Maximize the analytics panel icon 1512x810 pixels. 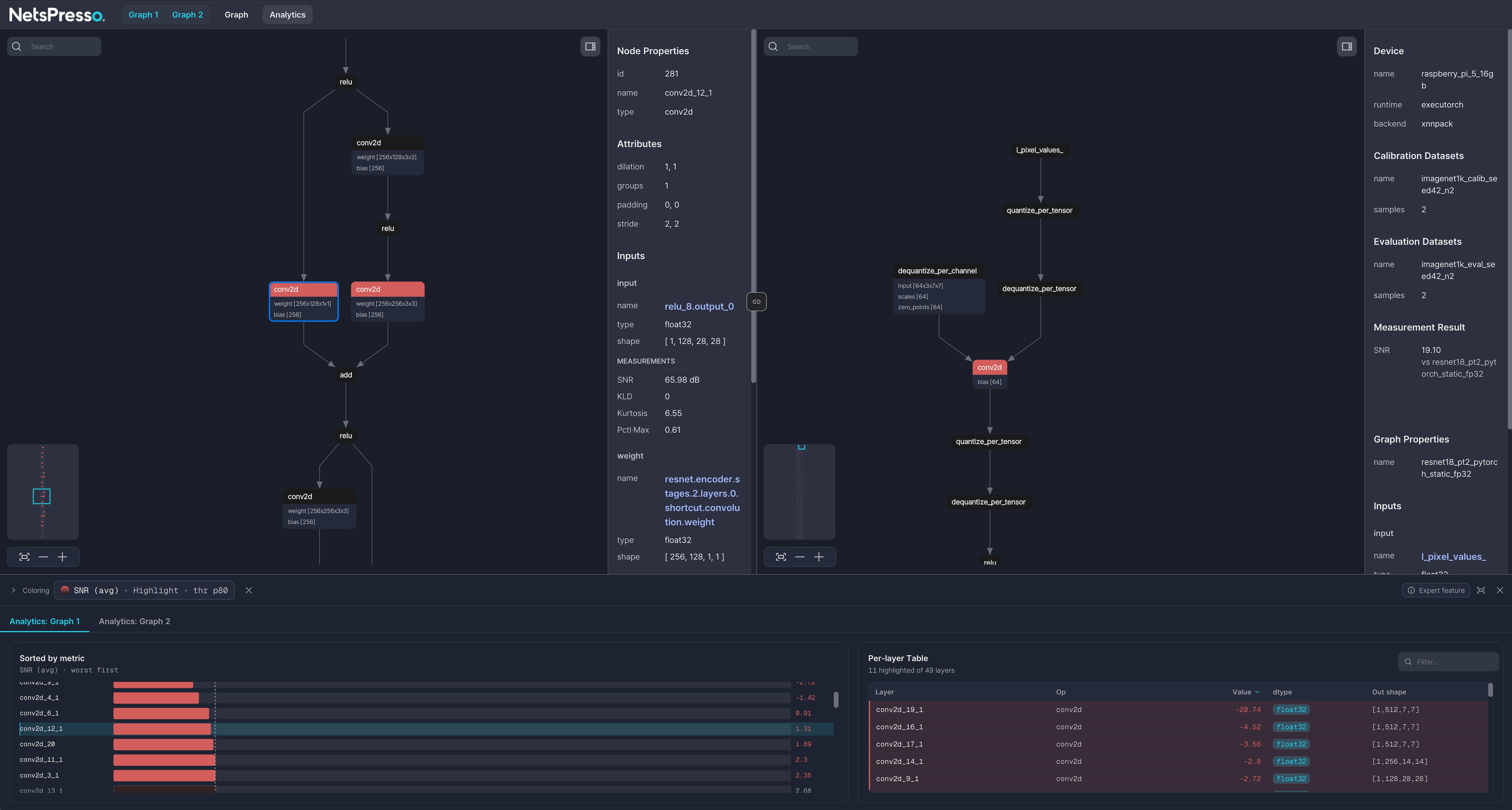(1481, 590)
